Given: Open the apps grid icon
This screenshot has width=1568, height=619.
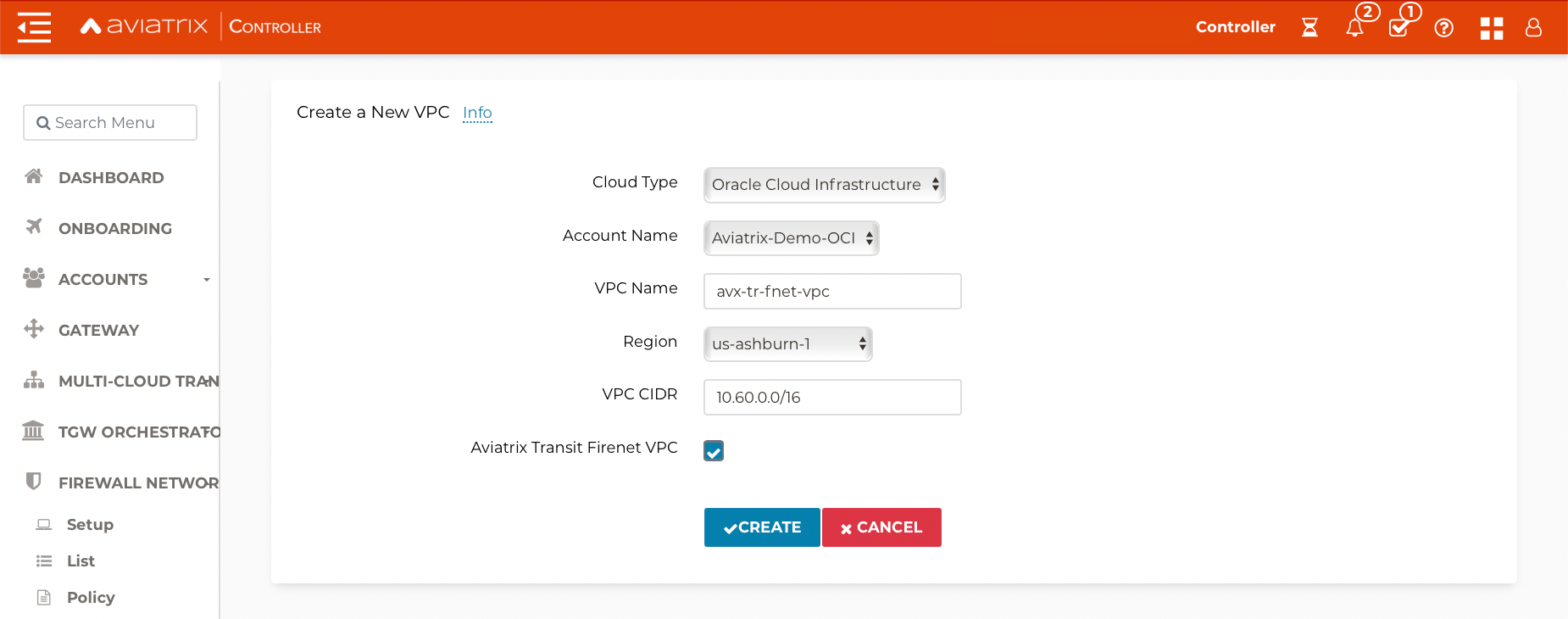Looking at the screenshot, I should coord(1492,28).
